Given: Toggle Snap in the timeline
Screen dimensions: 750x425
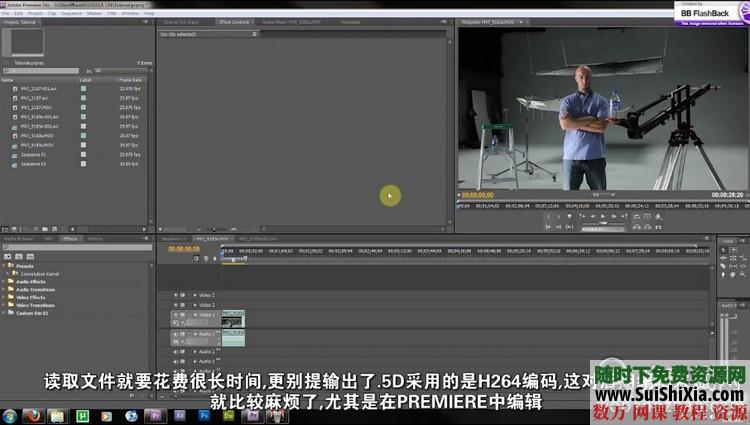Looking at the screenshot, I should pos(196,259).
